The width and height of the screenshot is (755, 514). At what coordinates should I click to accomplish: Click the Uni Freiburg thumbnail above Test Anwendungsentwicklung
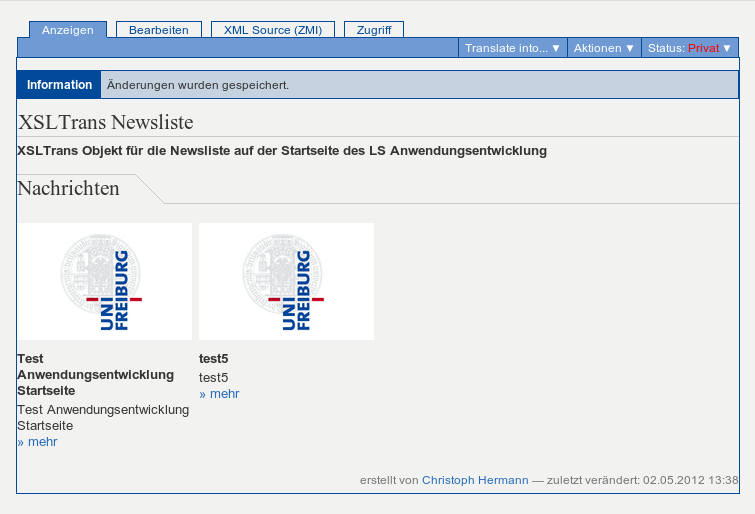coord(104,281)
